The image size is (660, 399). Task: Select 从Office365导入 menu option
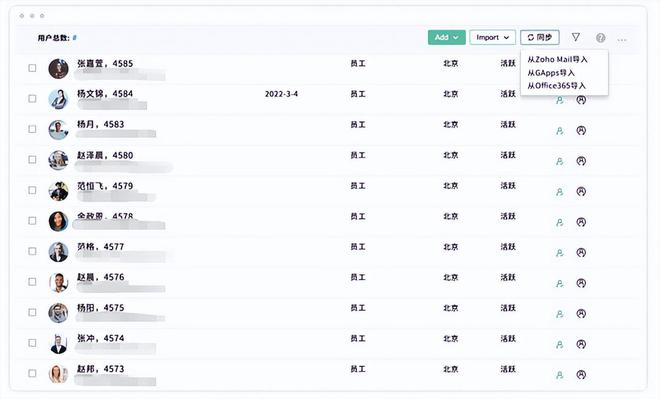(556, 85)
